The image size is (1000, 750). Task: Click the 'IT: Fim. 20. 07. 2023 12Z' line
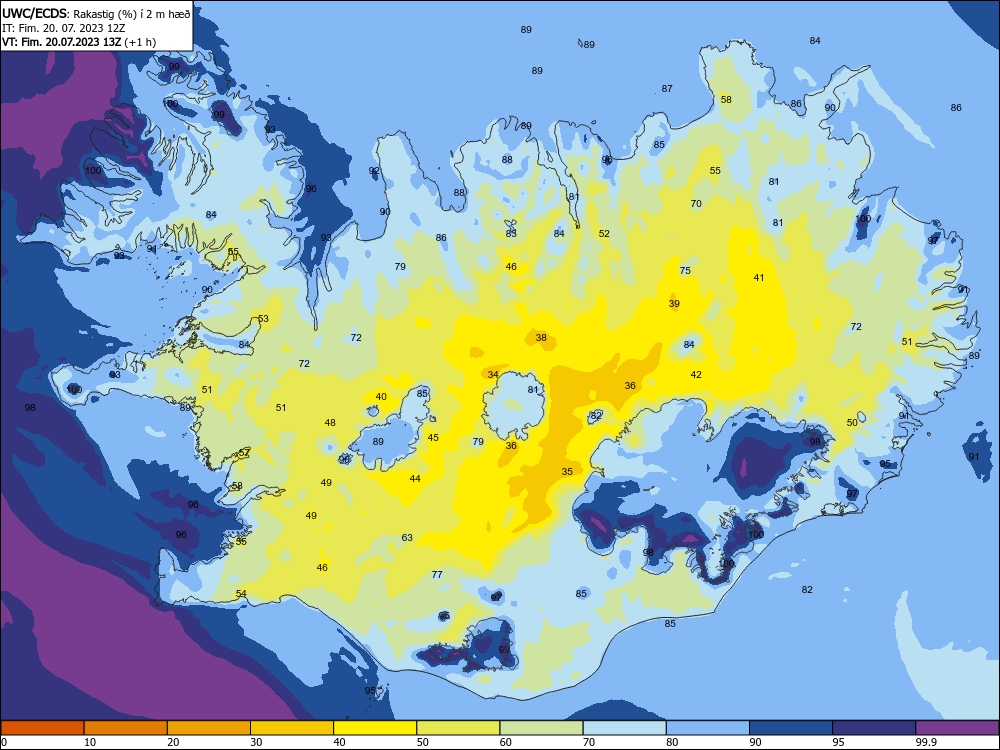pyautogui.click(x=62, y=28)
